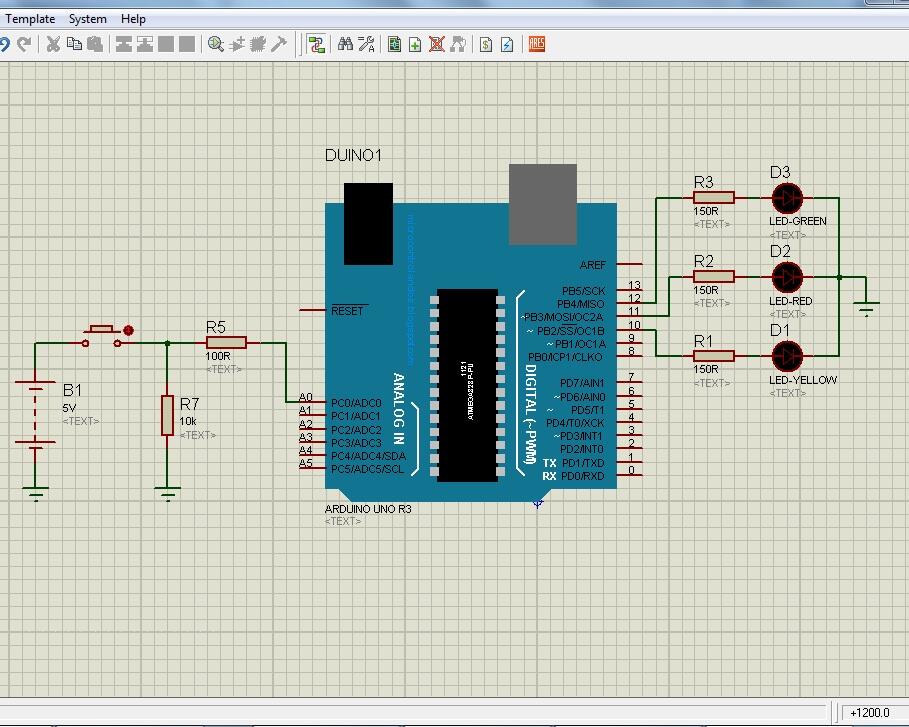
Task: Click the ground terminal under R7
Action: (x=168, y=493)
